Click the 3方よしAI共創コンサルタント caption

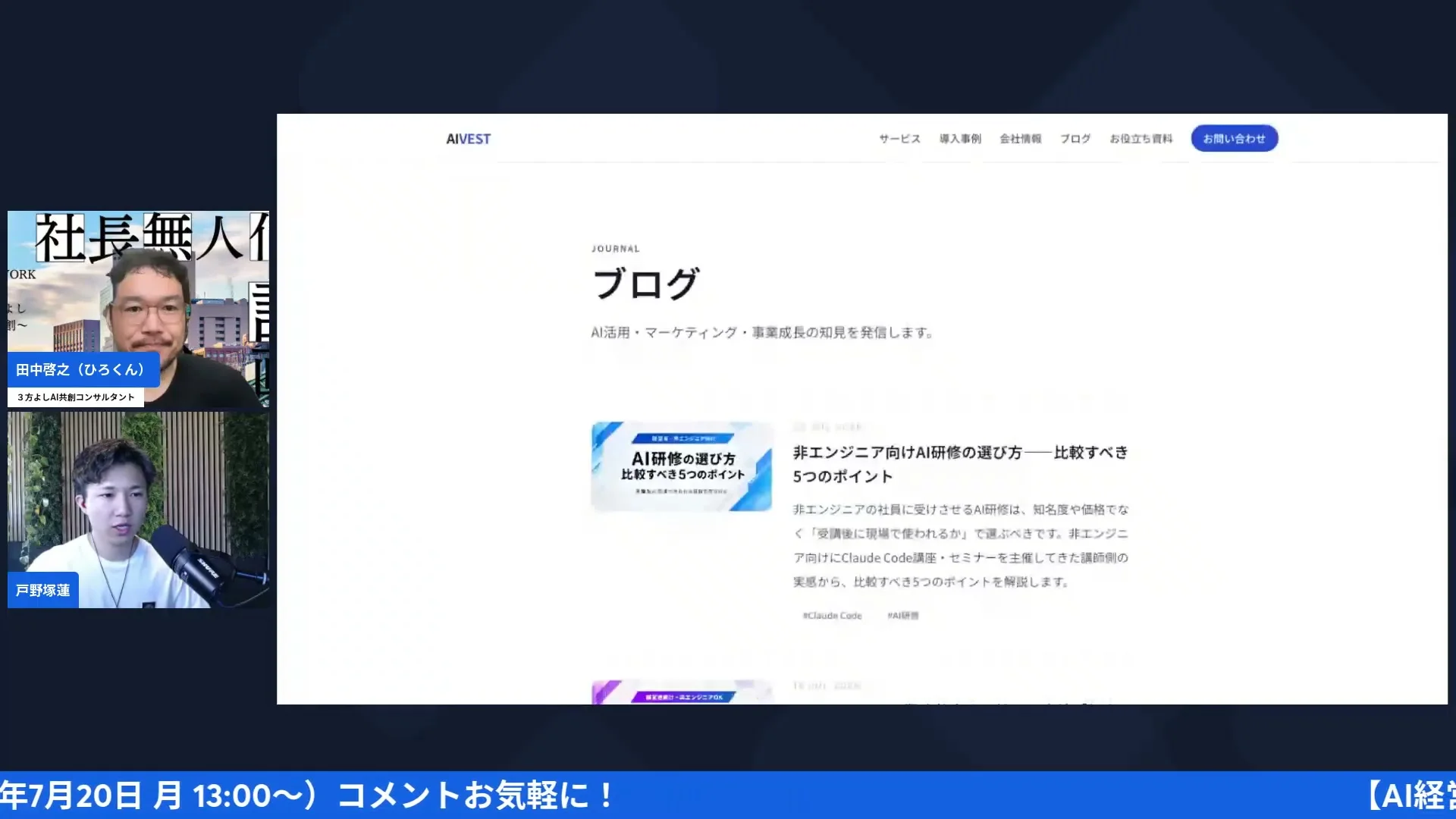click(x=76, y=397)
